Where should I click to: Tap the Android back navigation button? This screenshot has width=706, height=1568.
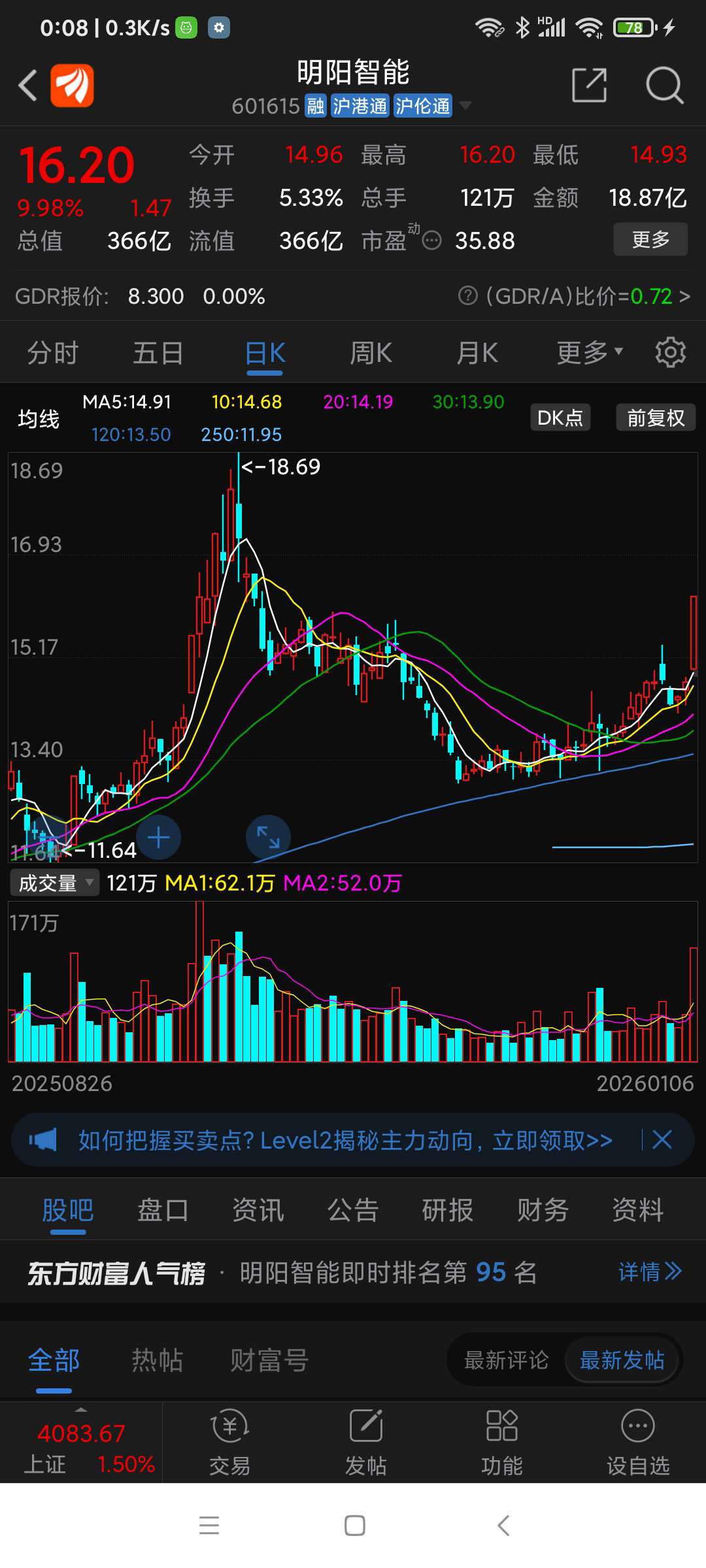pos(503,1526)
